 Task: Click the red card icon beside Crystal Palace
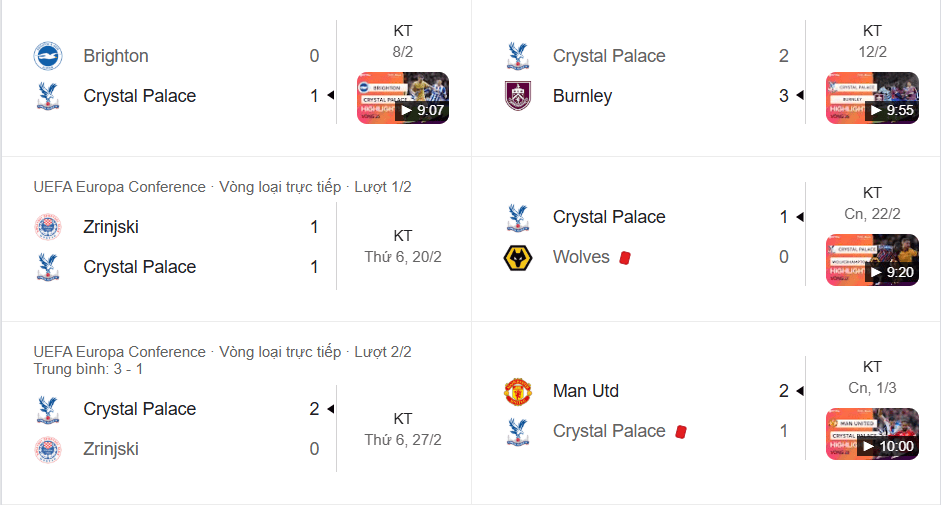click(681, 431)
